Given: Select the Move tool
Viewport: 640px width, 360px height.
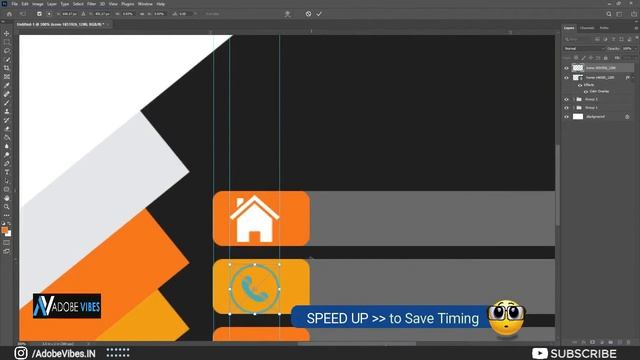Looking at the screenshot, I should click(x=7, y=33).
